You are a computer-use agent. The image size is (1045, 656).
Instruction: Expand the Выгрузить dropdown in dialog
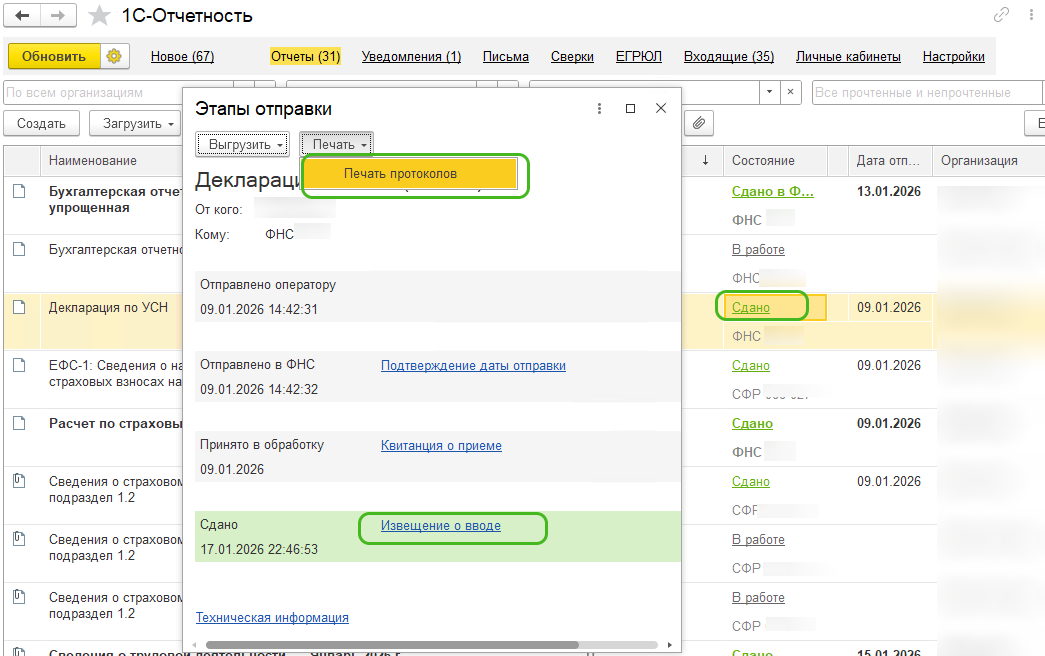(243, 145)
